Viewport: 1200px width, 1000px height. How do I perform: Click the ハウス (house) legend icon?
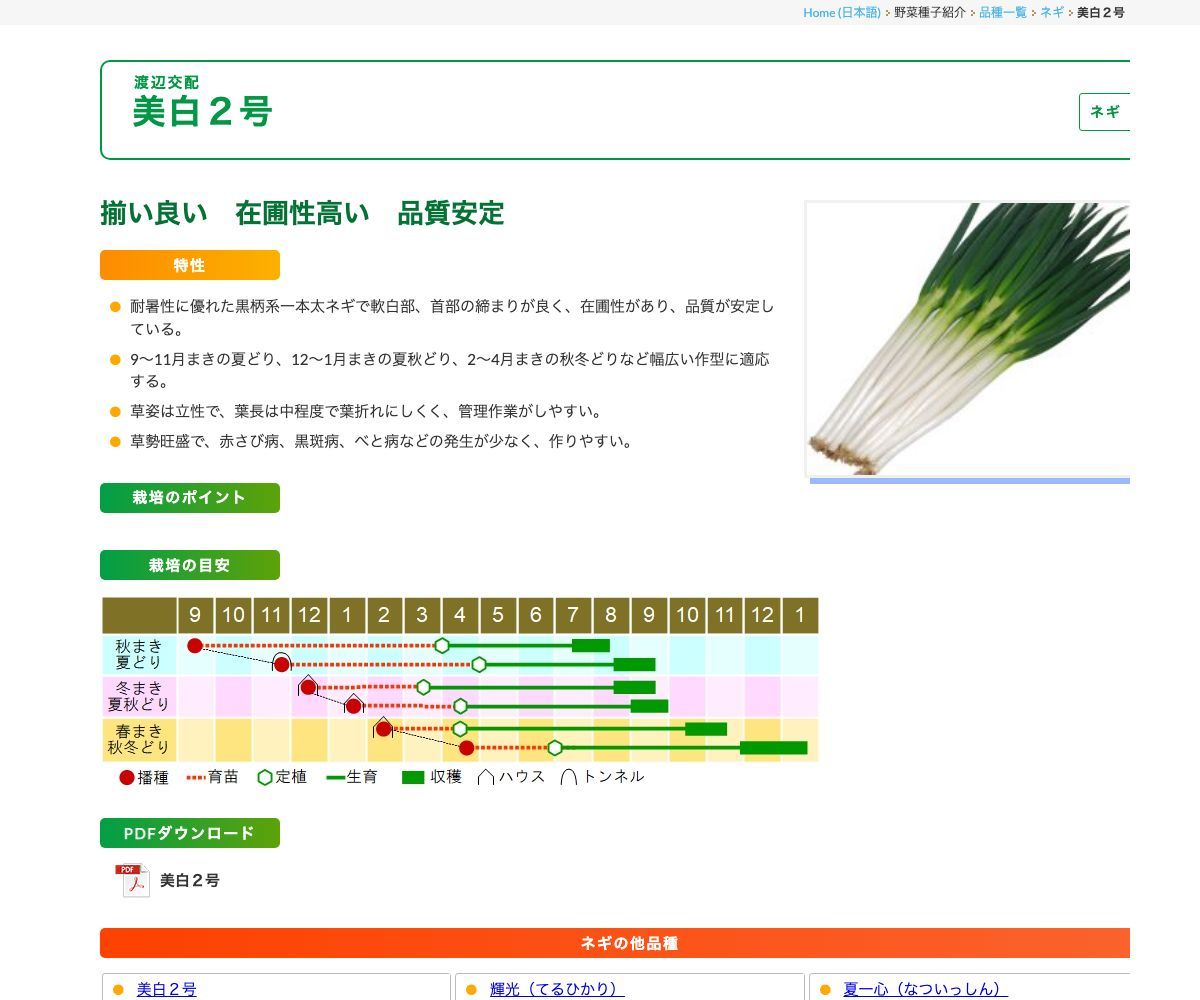(x=486, y=776)
